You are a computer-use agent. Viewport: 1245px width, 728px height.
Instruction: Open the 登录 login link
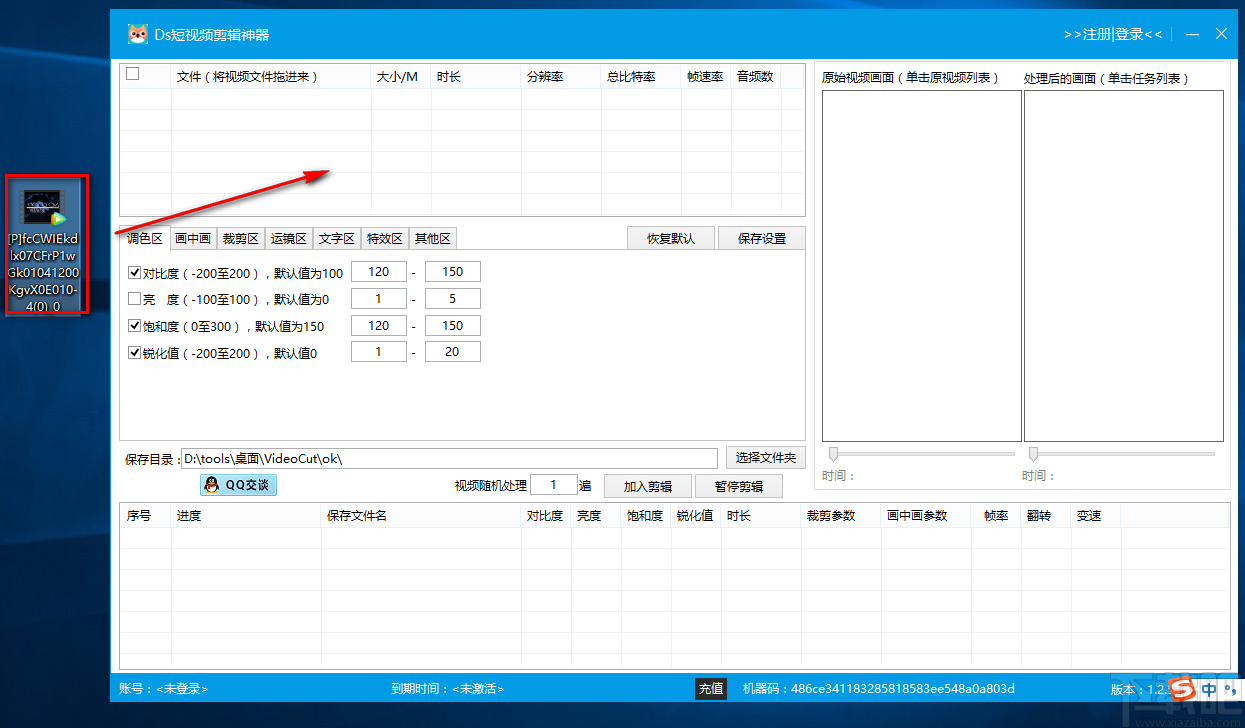pos(1129,34)
